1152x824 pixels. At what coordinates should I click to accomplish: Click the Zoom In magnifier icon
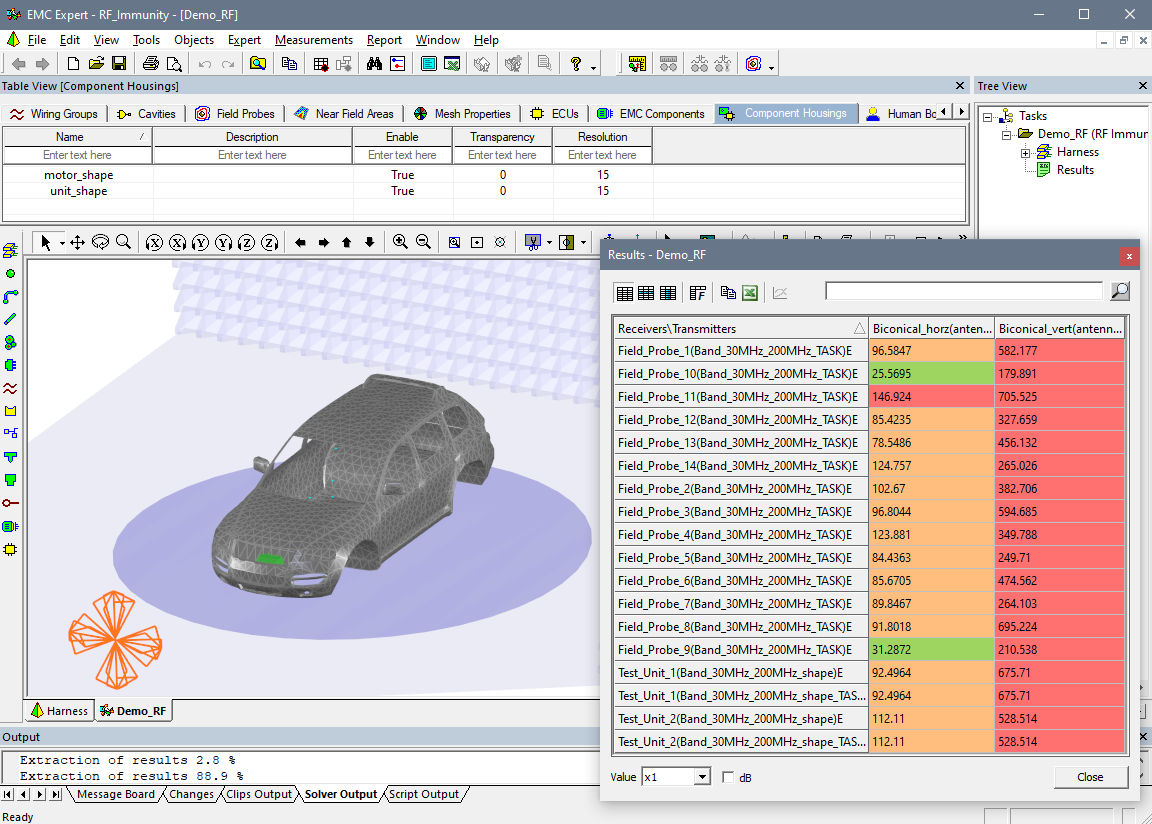pos(400,242)
